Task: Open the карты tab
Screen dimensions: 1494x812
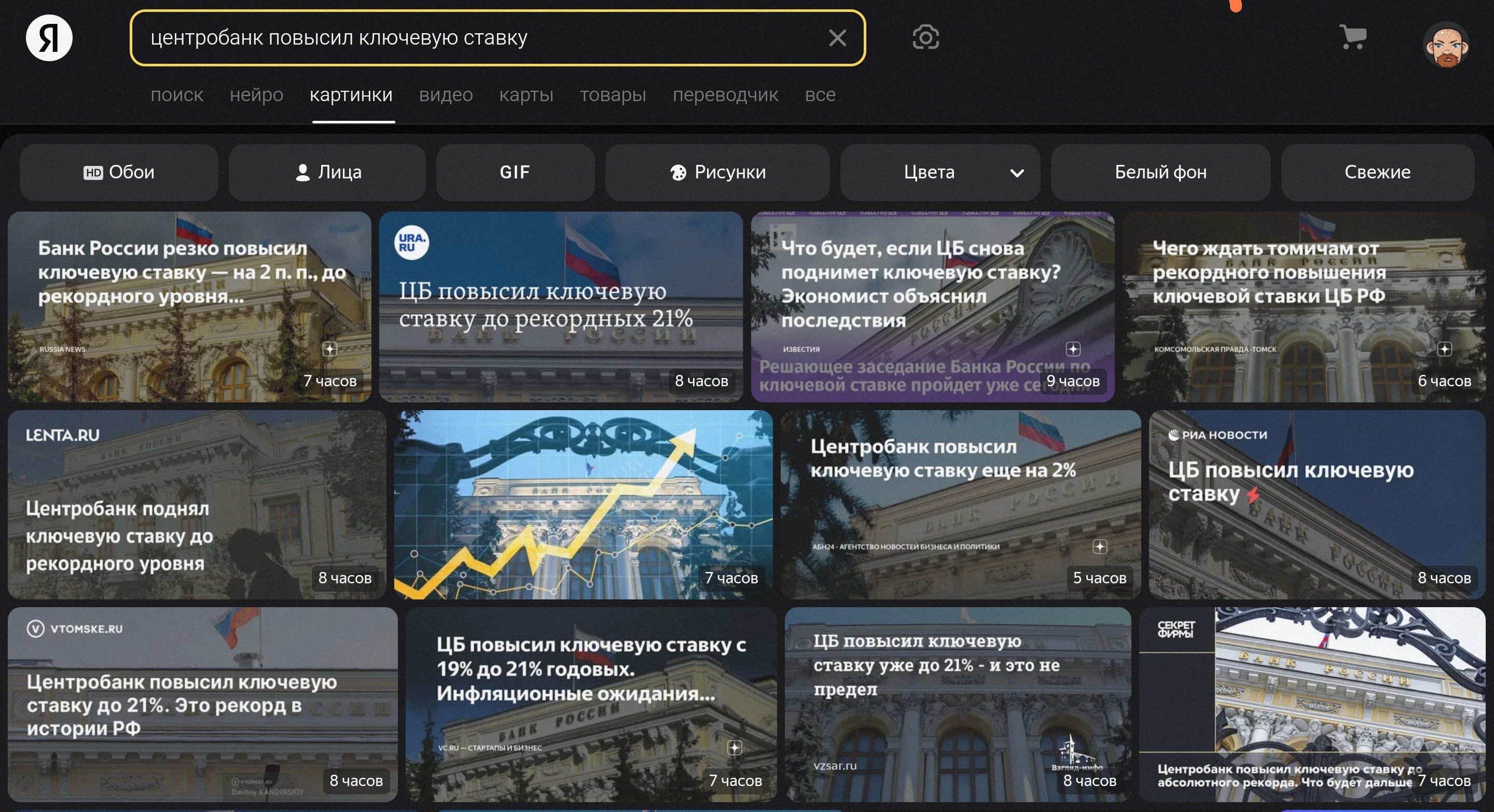Action: click(x=526, y=94)
